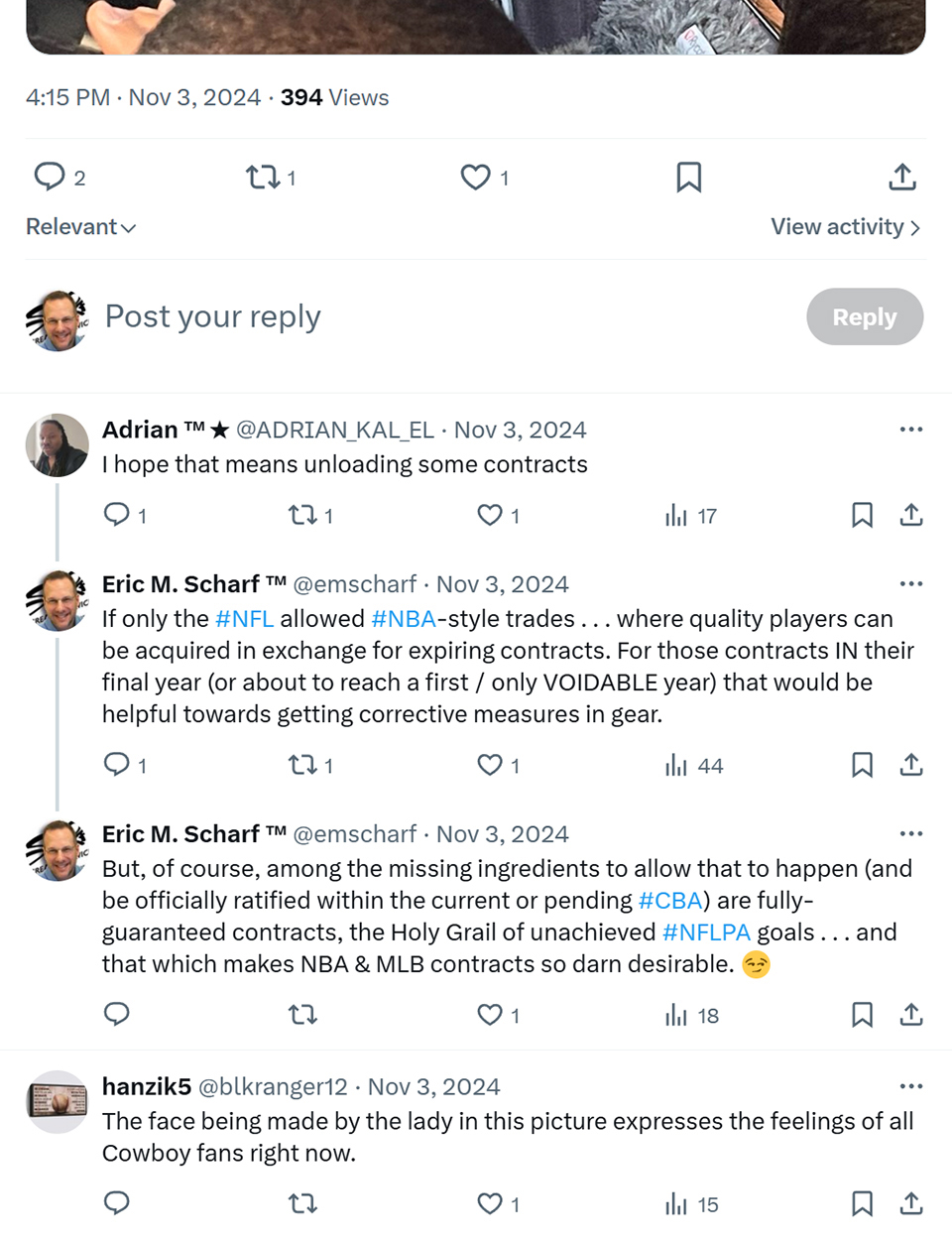Bookmark Eric's reply about NBA-style trades
The height and width of the screenshot is (1243, 952).
[x=862, y=765]
